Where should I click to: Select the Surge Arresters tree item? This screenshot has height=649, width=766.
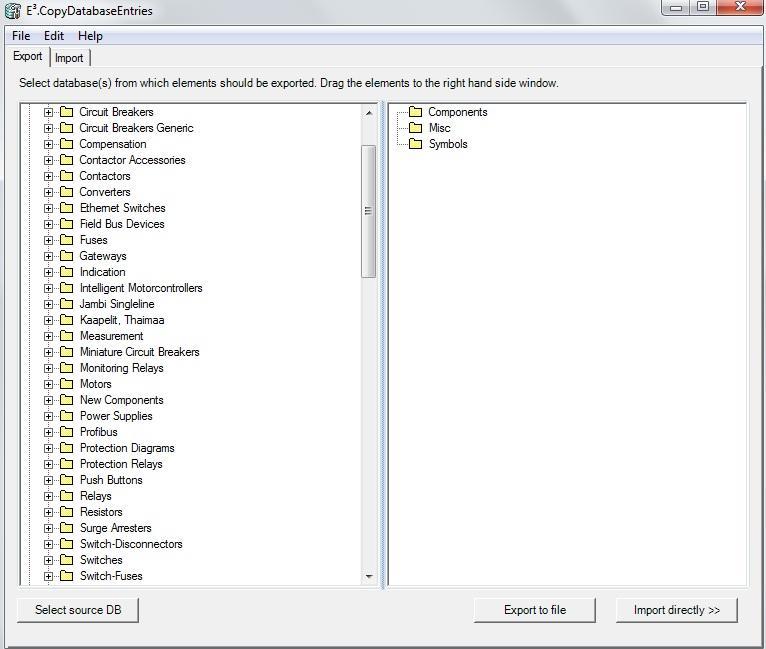point(116,528)
